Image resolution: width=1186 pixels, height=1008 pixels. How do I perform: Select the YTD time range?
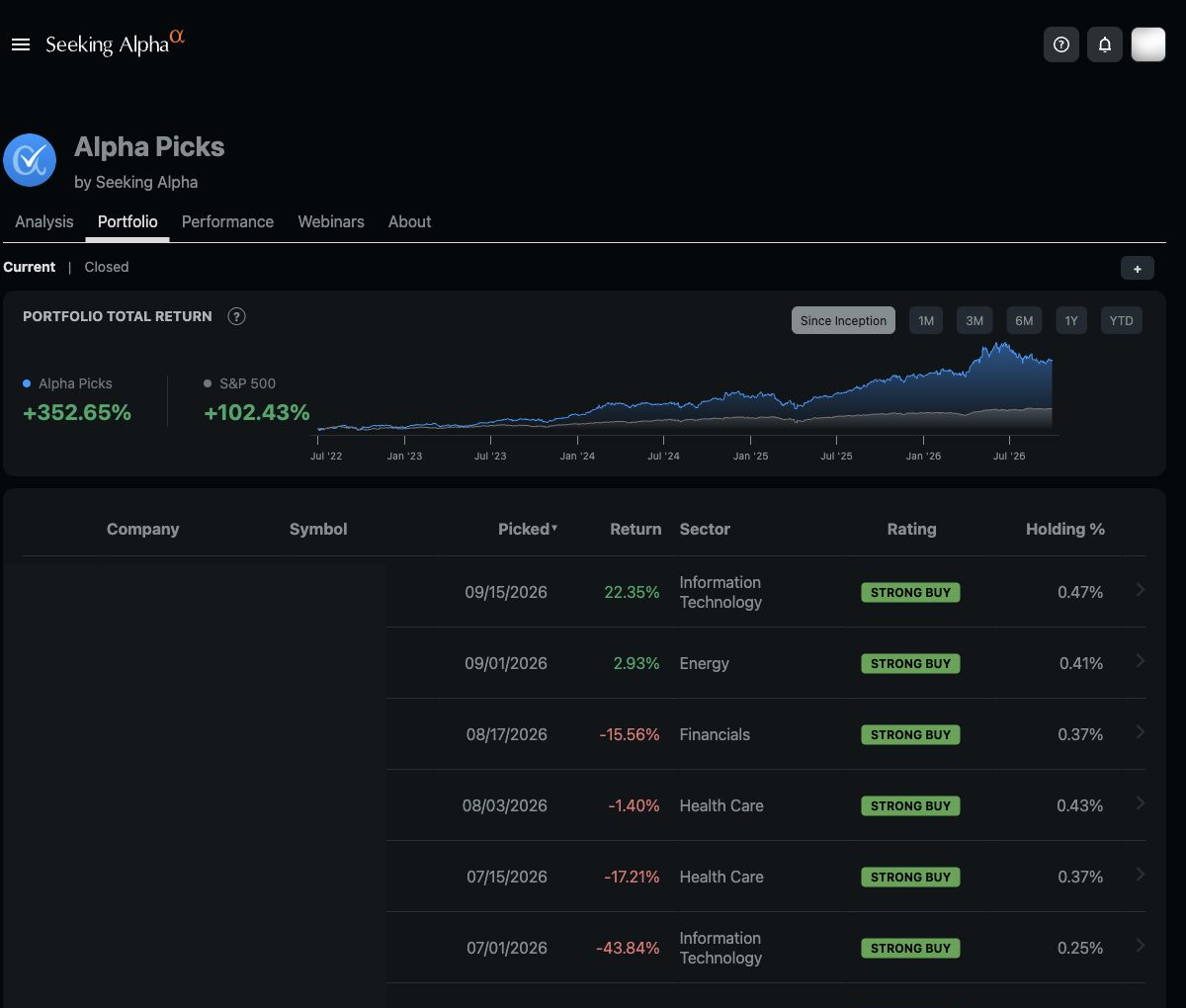(1121, 320)
